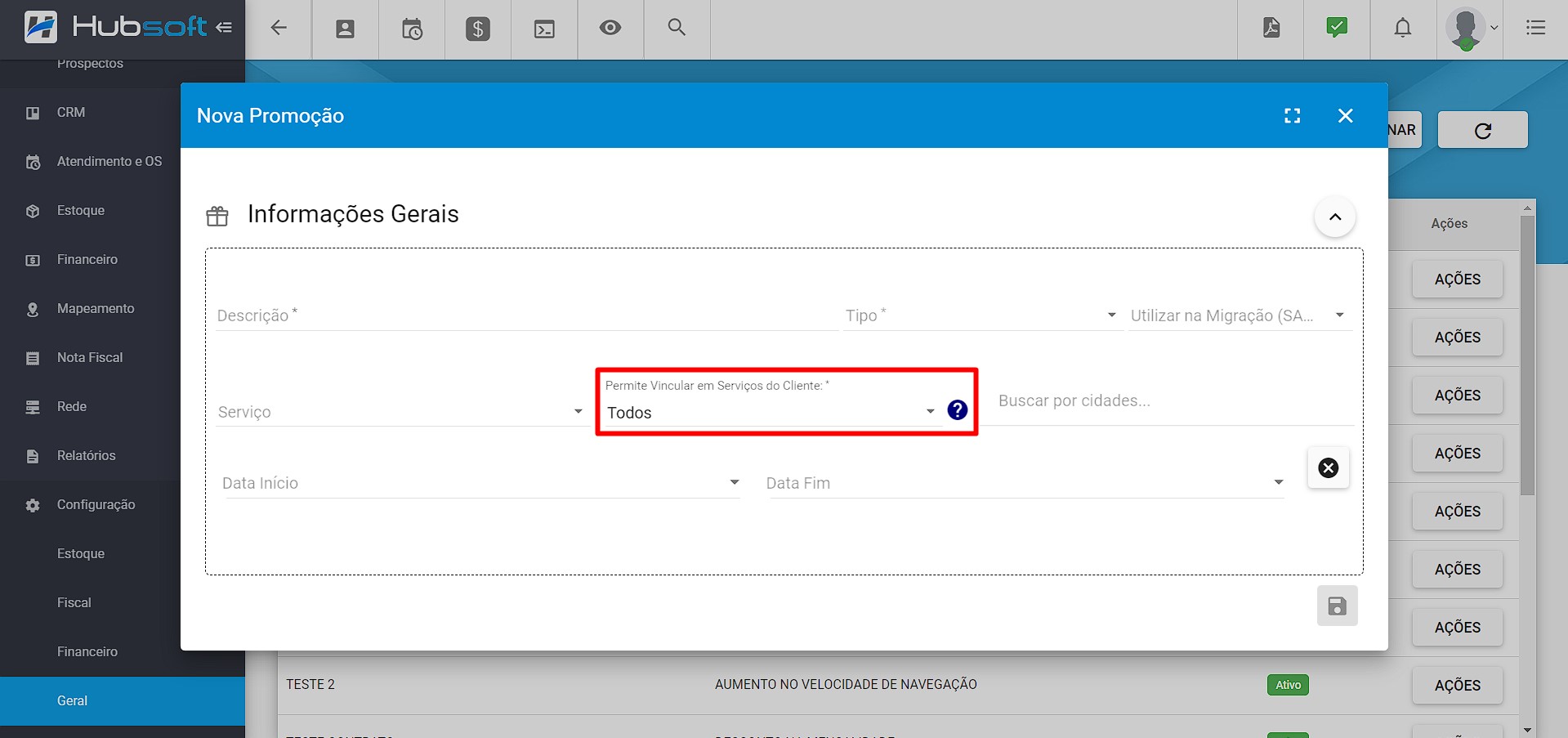The width and height of the screenshot is (1568, 738).
Task: Click the Configuração gear icon
Action: pos(33,505)
